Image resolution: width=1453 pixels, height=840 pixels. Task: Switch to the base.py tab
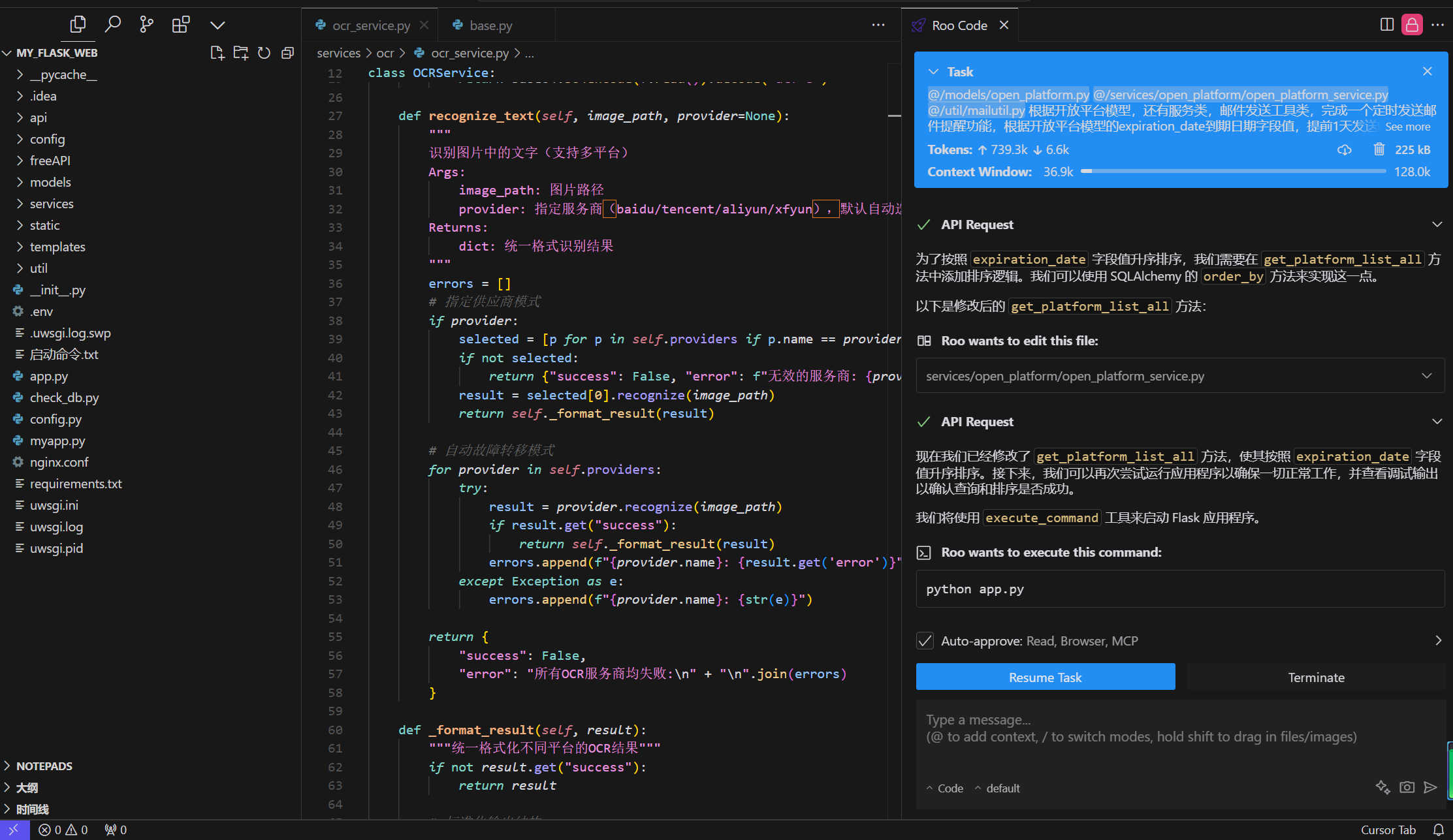[490, 25]
